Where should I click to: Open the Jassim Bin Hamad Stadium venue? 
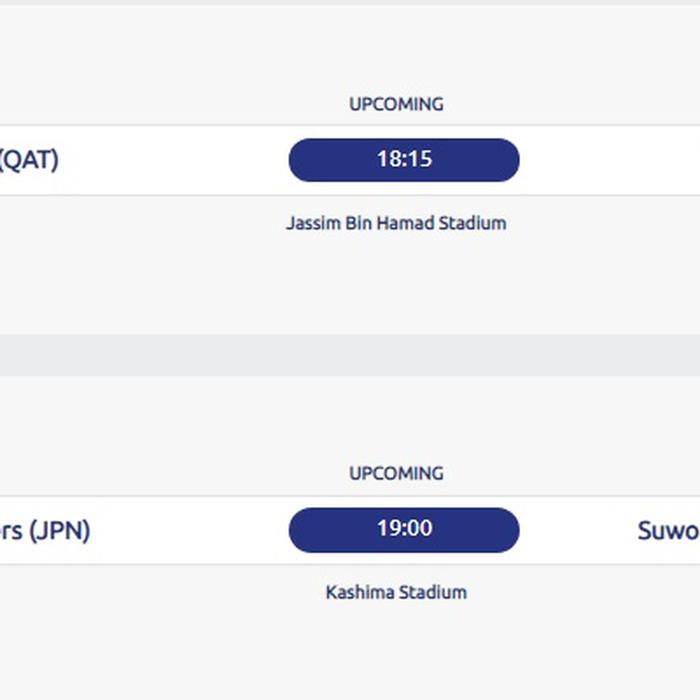pos(396,223)
